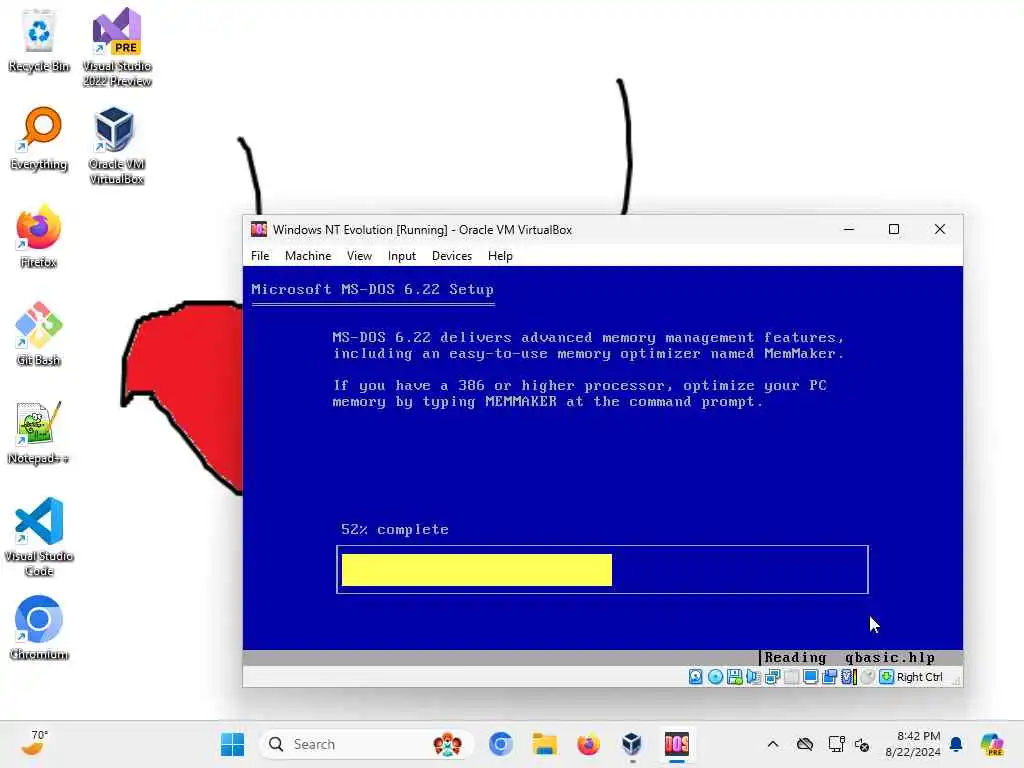Open the Devices menu

452,256
